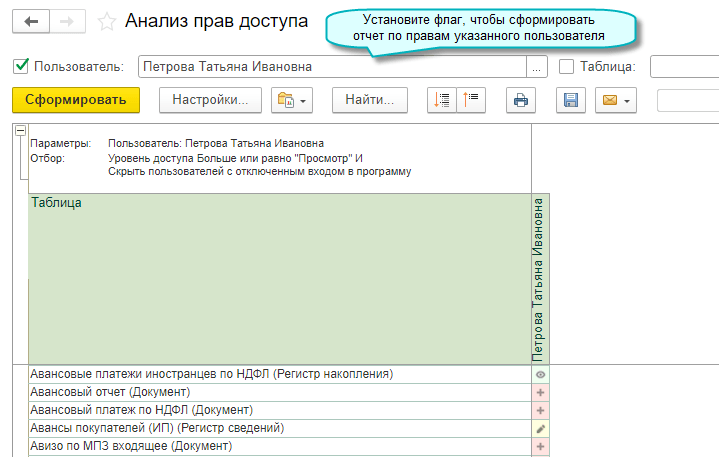Expand all groups icon
The height and width of the screenshot is (457, 722).
point(442,100)
